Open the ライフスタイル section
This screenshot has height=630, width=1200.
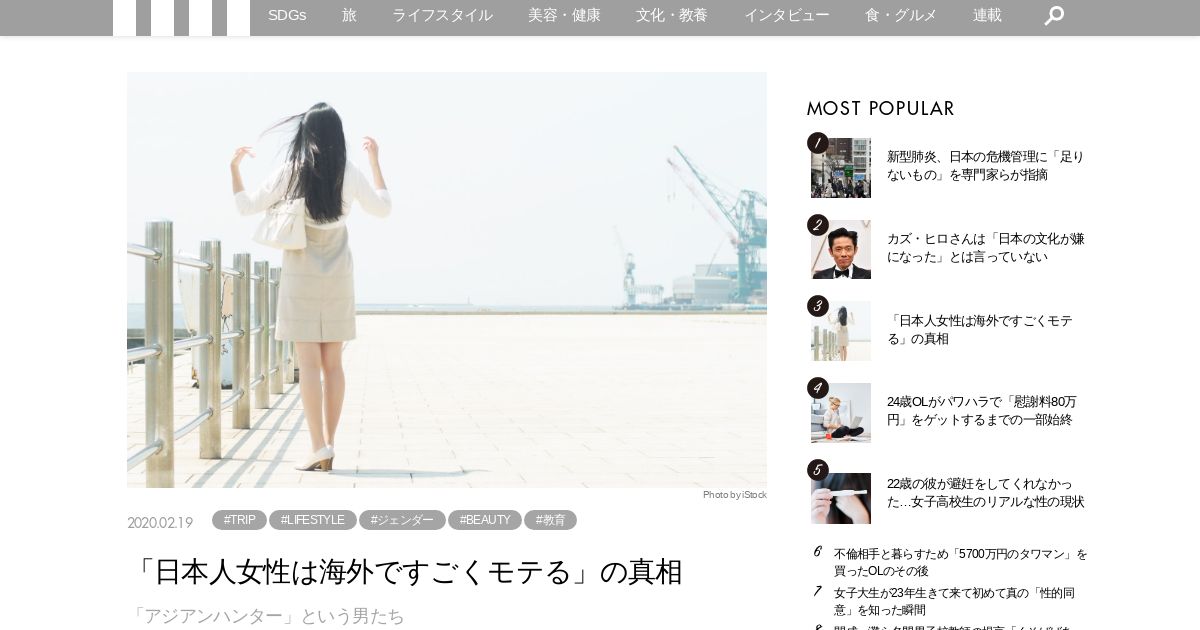tap(442, 15)
